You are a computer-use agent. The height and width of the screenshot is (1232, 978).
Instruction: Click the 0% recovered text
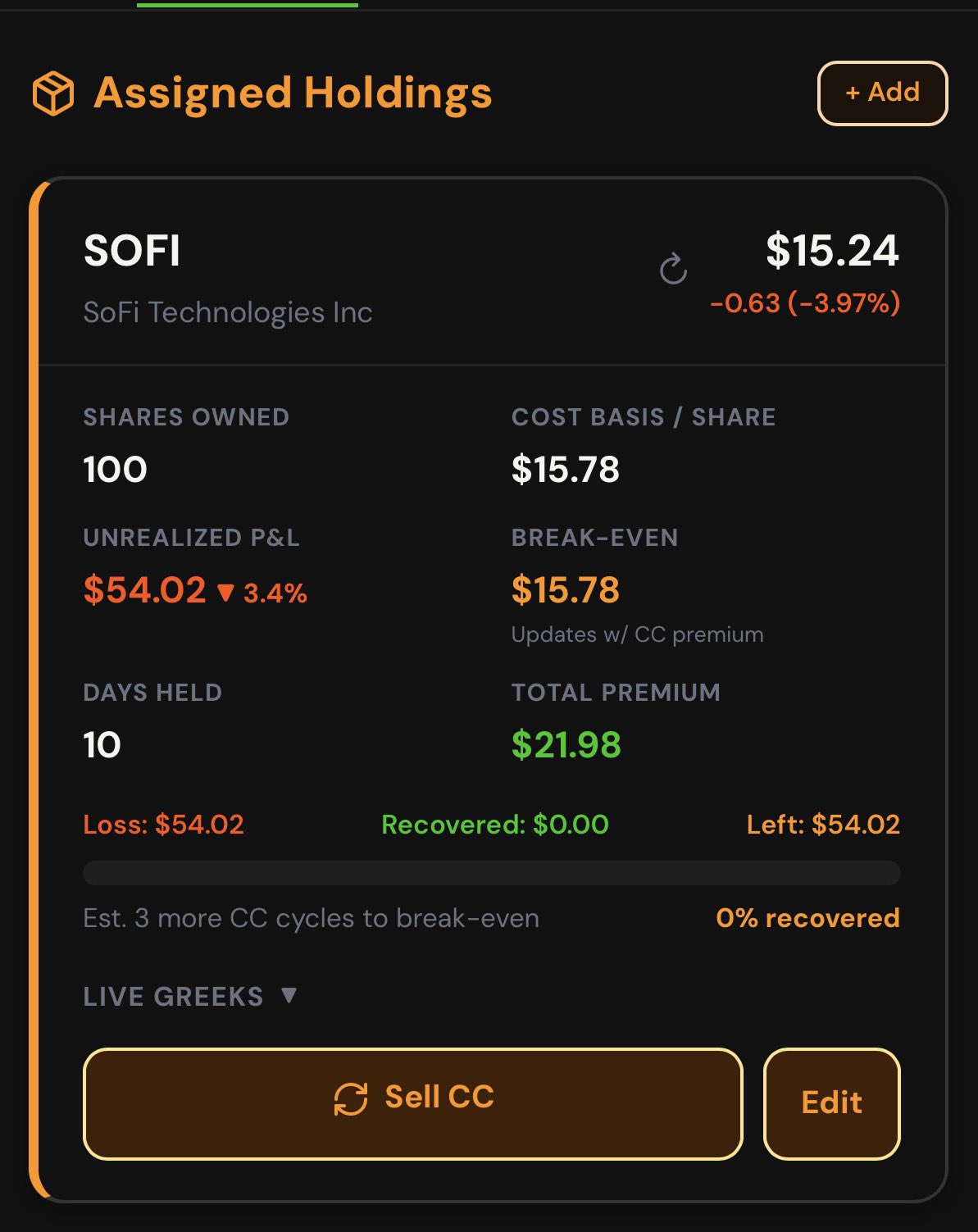click(x=807, y=918)
